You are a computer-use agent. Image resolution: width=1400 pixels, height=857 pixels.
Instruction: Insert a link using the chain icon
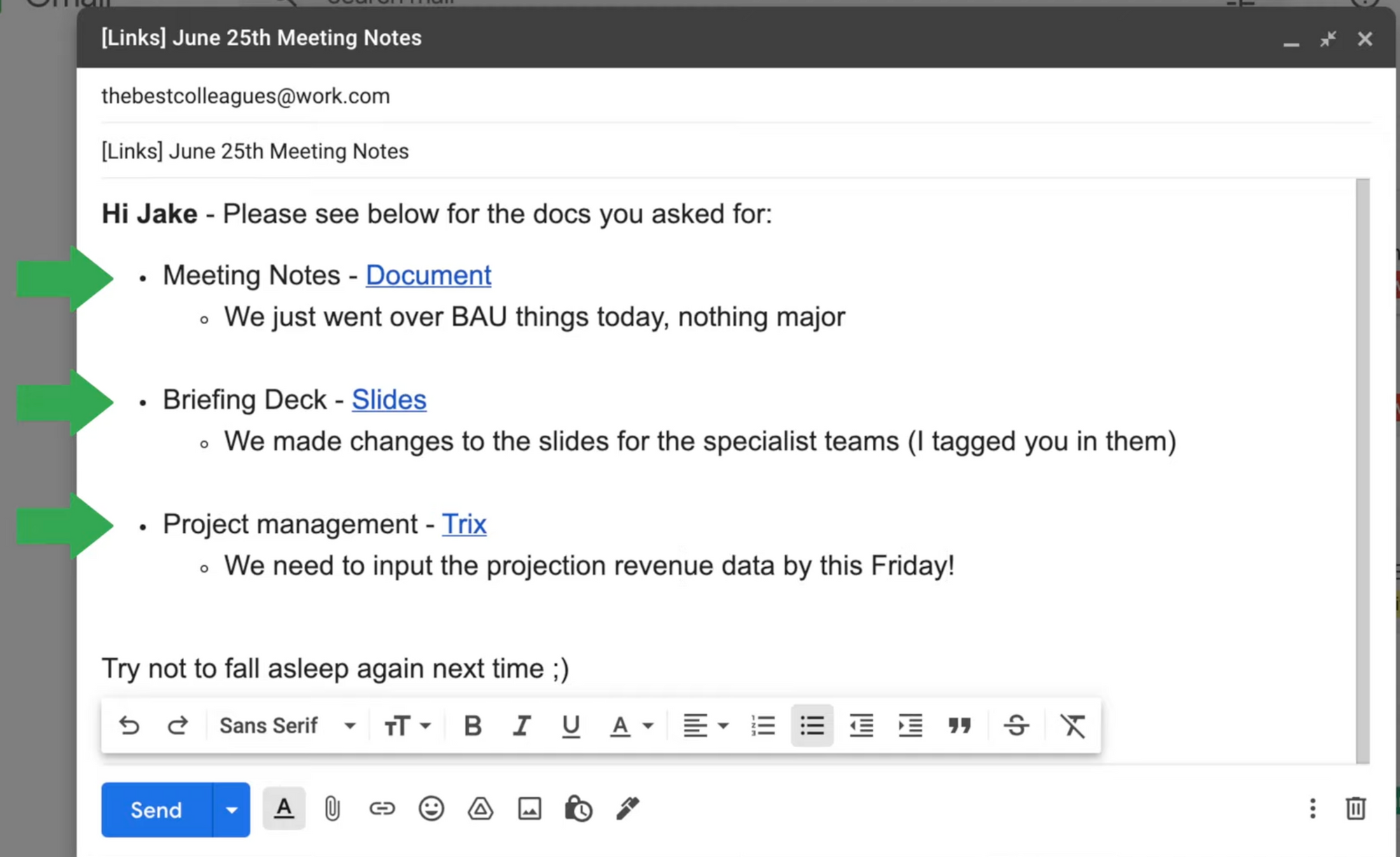381,809
